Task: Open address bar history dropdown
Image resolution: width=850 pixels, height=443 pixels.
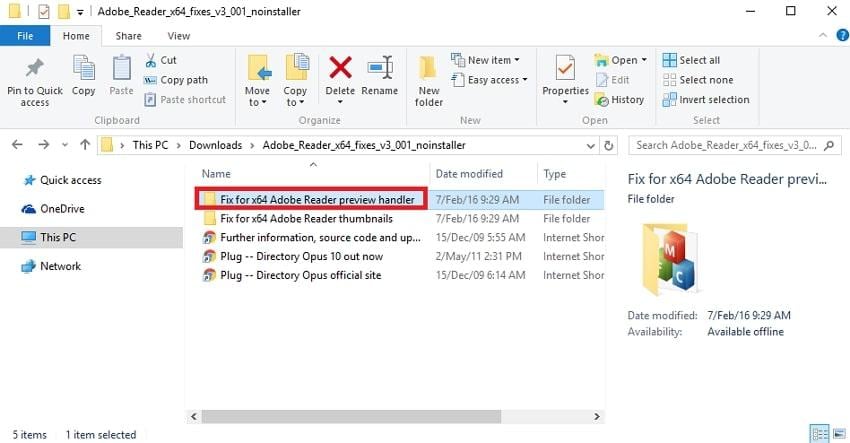Action: 591,145
